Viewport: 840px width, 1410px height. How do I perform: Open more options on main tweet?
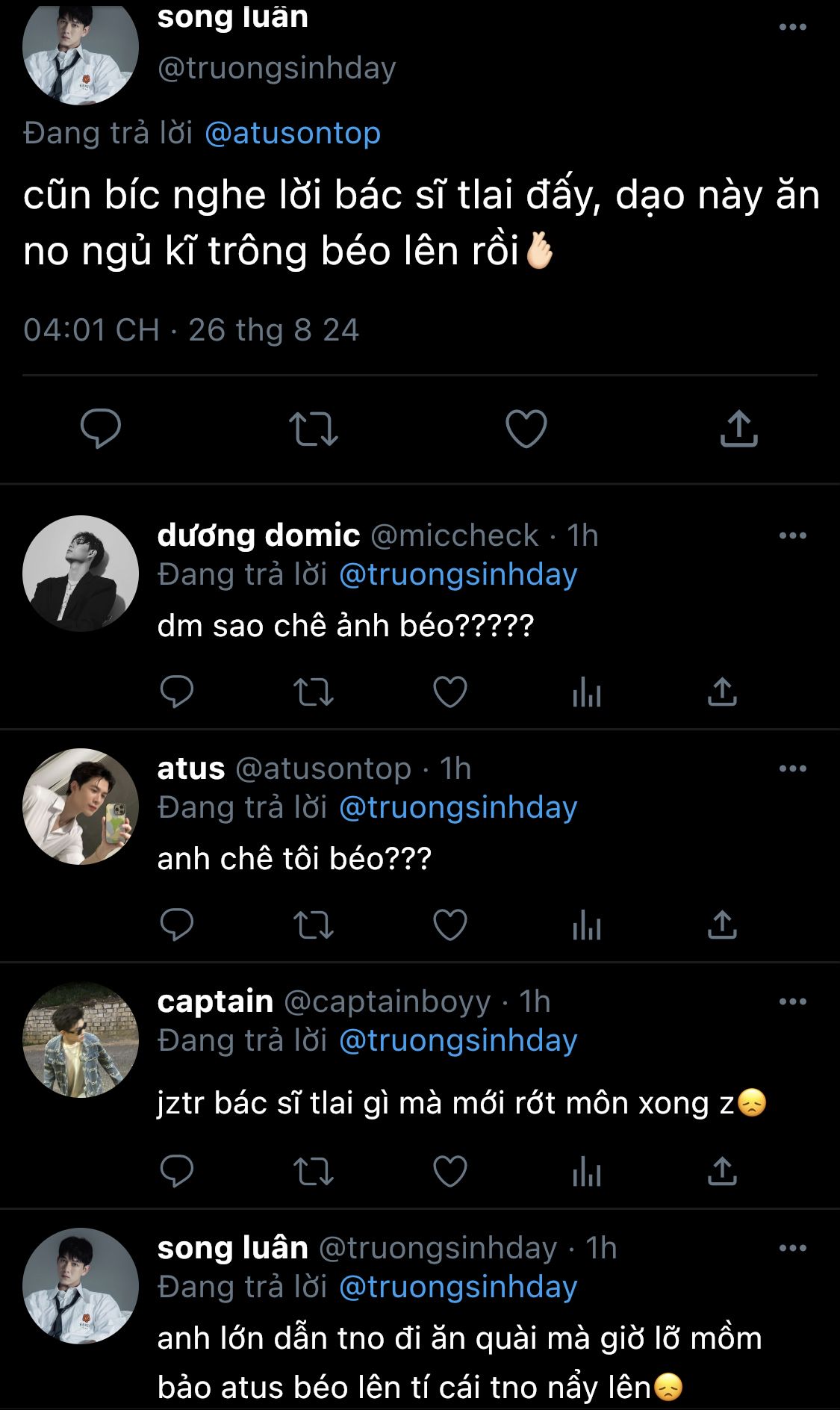point(792,28)
